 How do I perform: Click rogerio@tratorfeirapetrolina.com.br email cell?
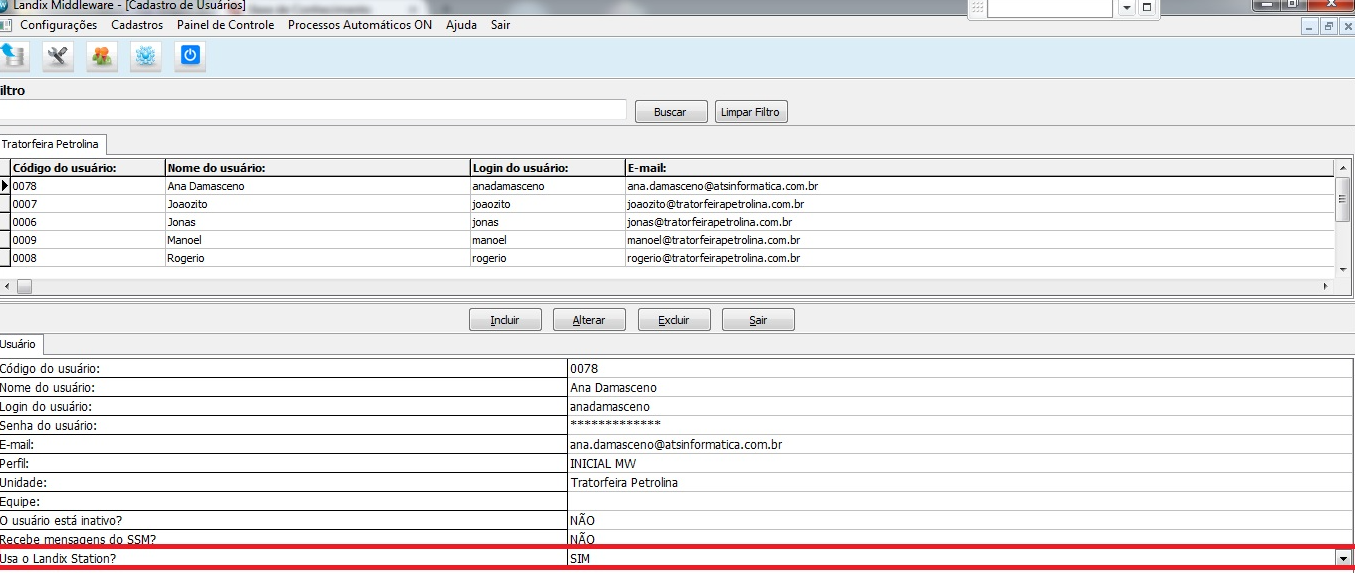[980, 258]
